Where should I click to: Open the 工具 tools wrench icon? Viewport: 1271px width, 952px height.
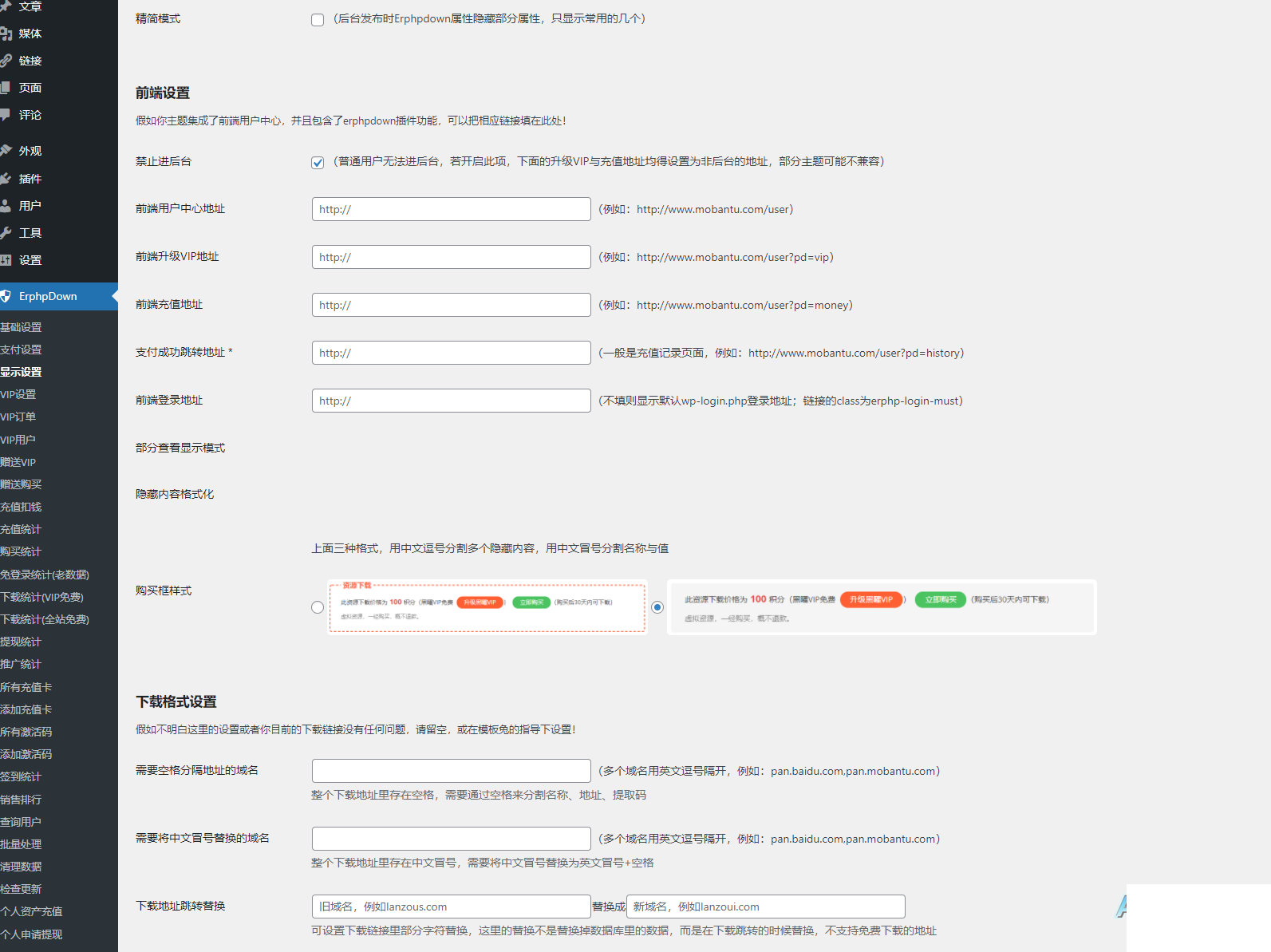pos(6,233)
